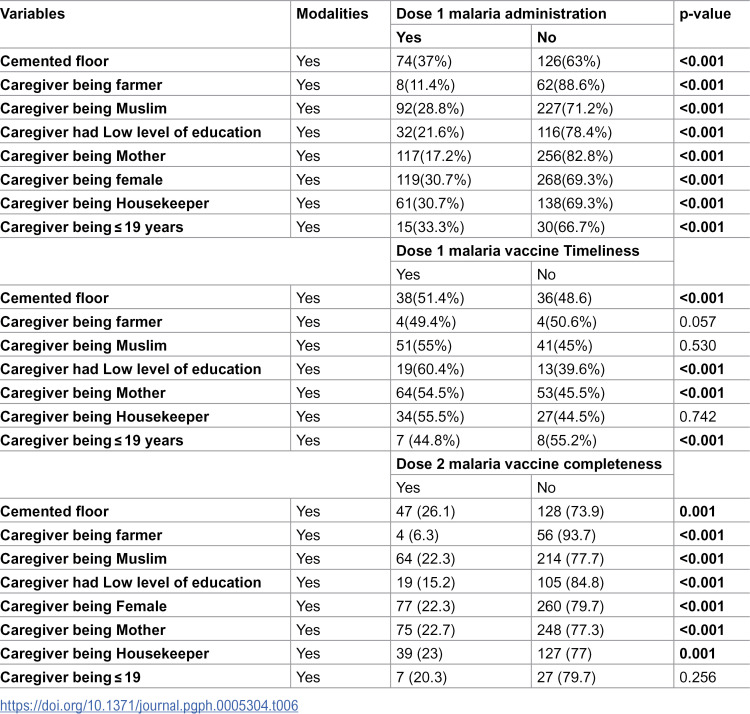The image size is (750, 714).
Task: Click the 0.742 p-value cell
Action: pyautogui.click(x=697, y=417)
